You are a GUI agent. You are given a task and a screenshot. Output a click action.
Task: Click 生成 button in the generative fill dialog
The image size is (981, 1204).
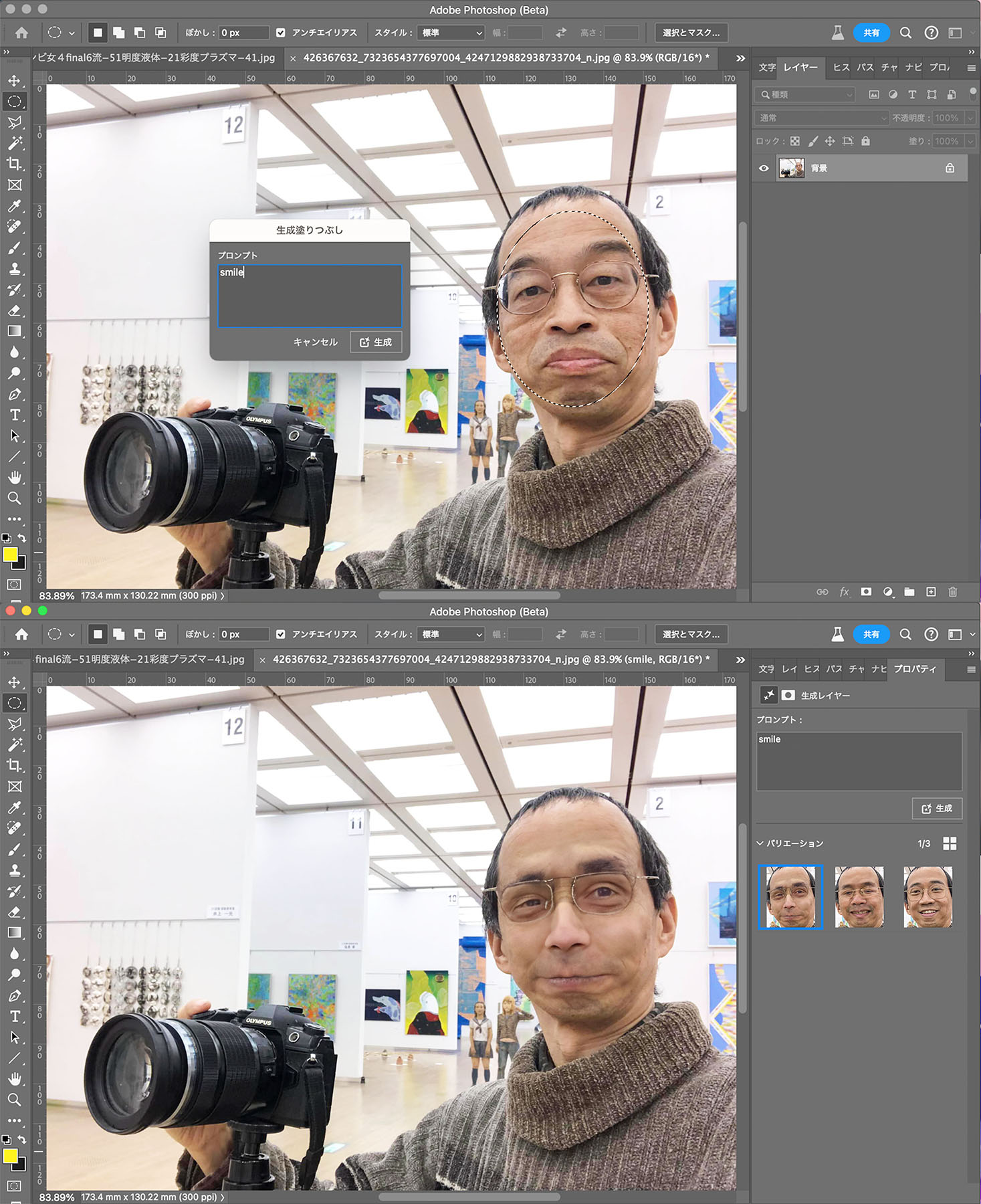pos(376,342)
